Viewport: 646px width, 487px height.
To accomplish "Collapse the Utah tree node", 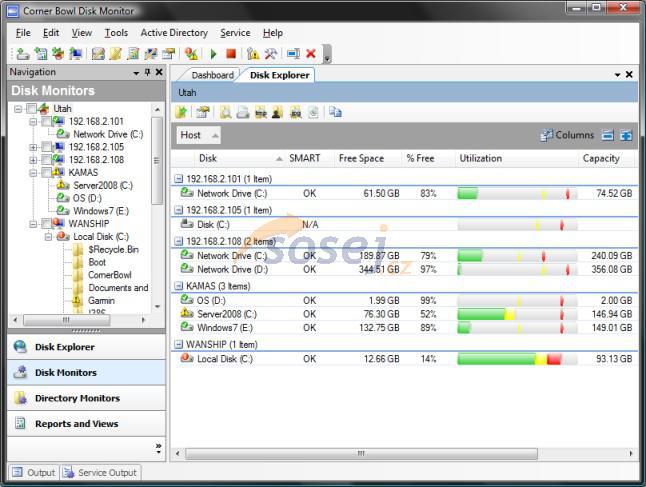I will [18, 109].
